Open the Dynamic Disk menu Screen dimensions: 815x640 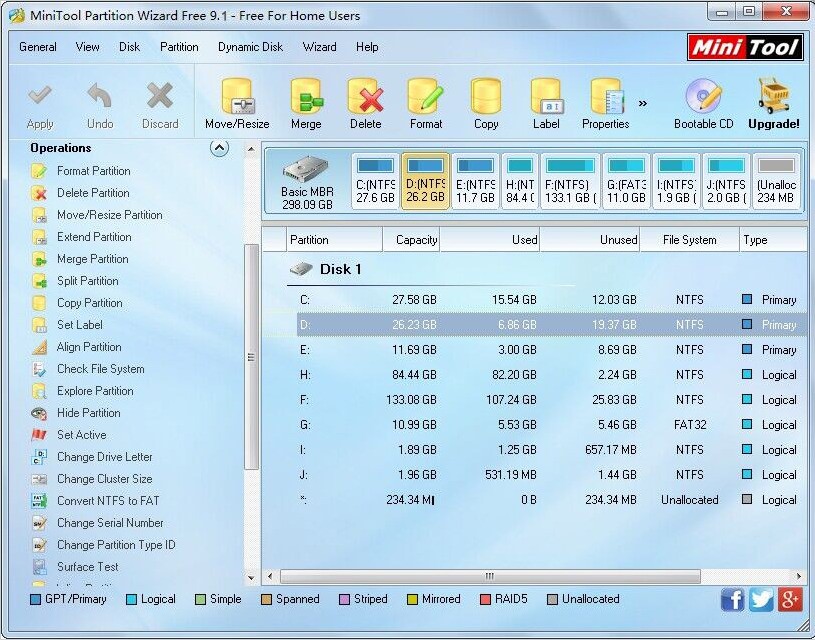click(x=250, y=46)
